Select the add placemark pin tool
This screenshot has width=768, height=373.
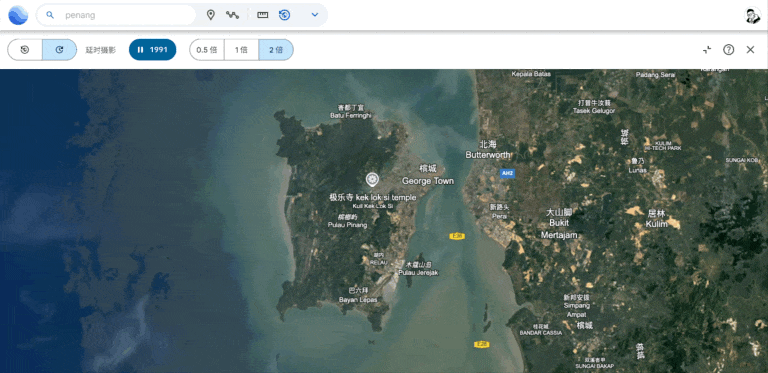pyautogui.click(x=211, y=15)
